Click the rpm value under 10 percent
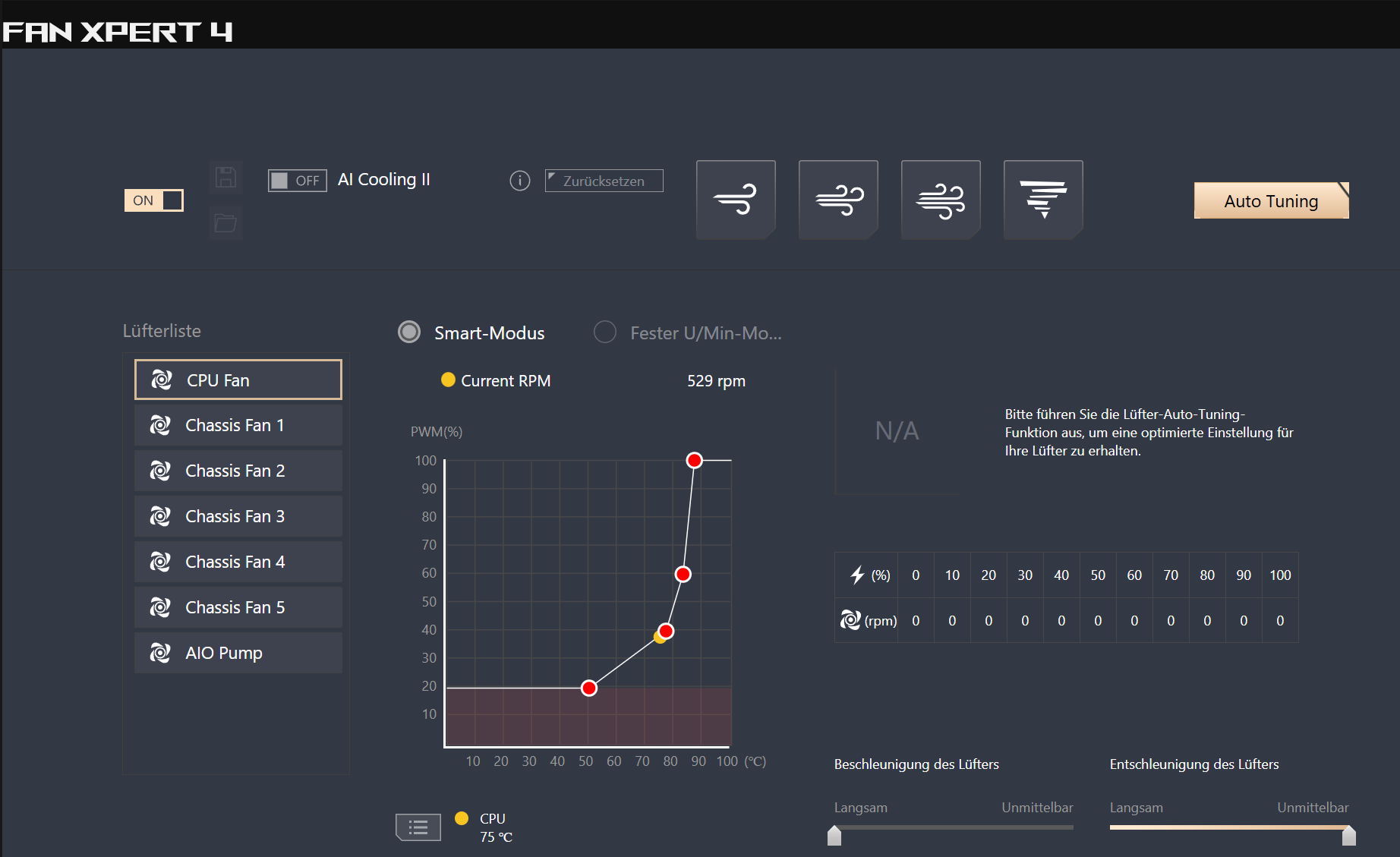The image size is (1400, 857). point(952,620)
